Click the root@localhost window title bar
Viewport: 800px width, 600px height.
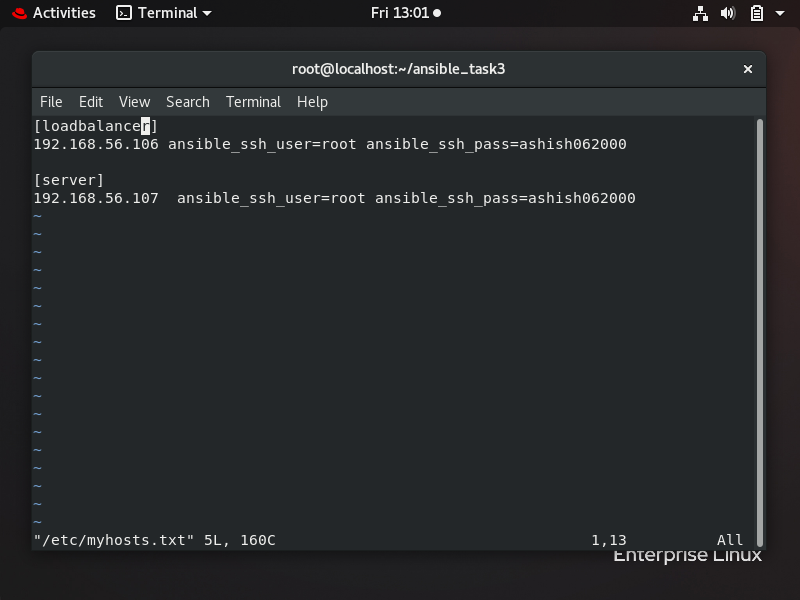(x=400, y=69)
